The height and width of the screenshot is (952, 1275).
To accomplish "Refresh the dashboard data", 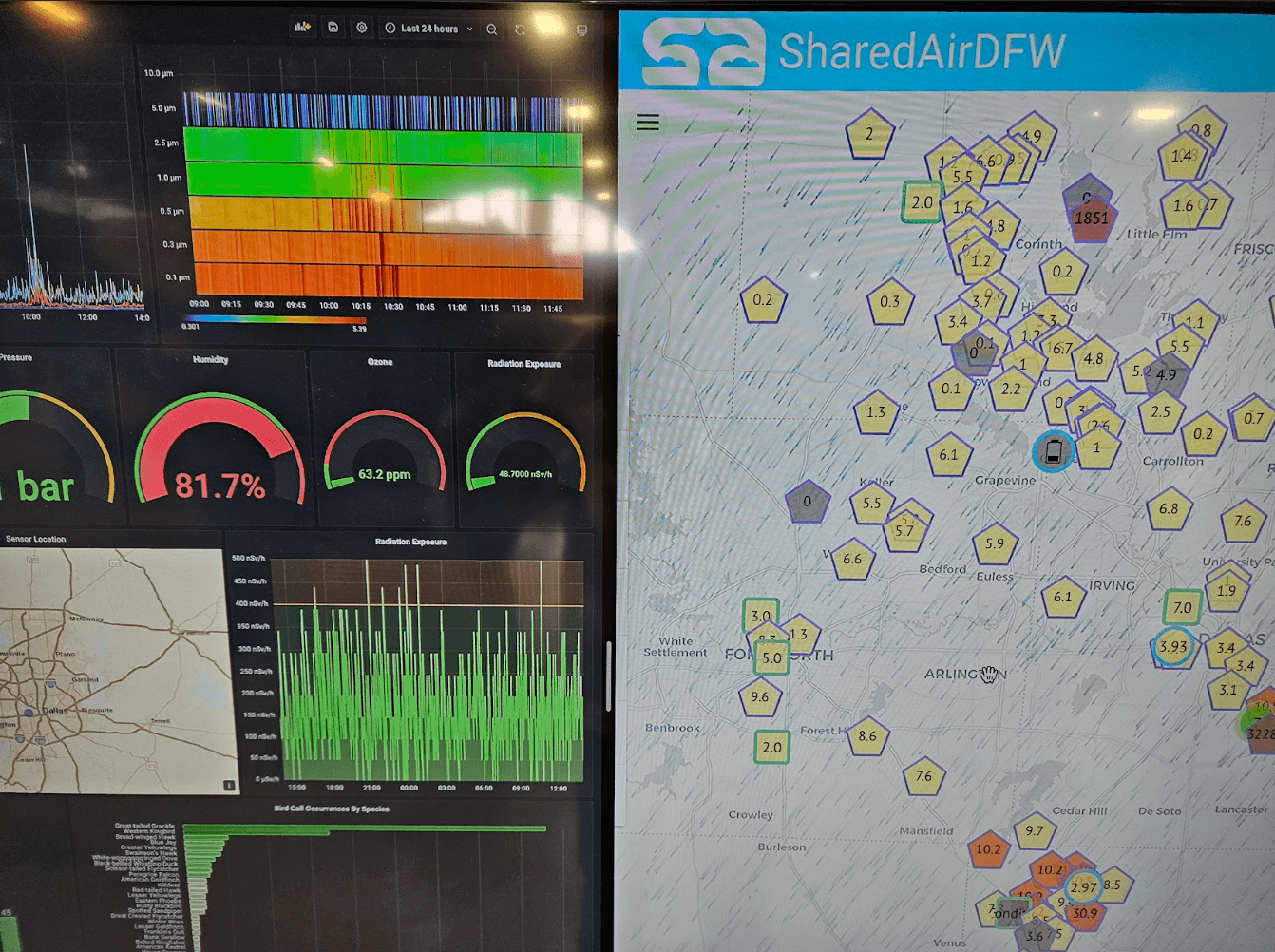I will [x=521, y=29].
